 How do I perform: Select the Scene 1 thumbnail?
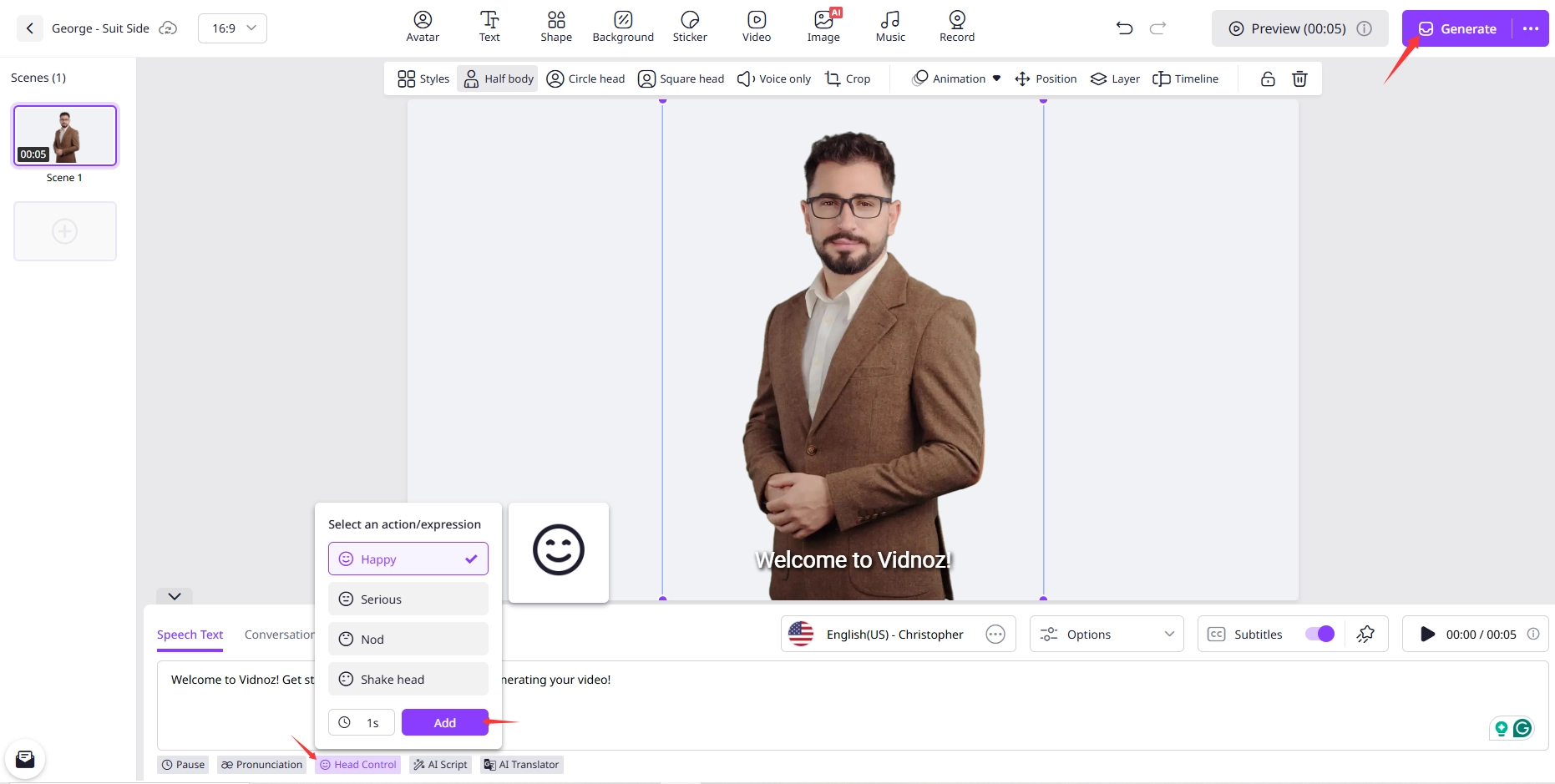point(65,135)
